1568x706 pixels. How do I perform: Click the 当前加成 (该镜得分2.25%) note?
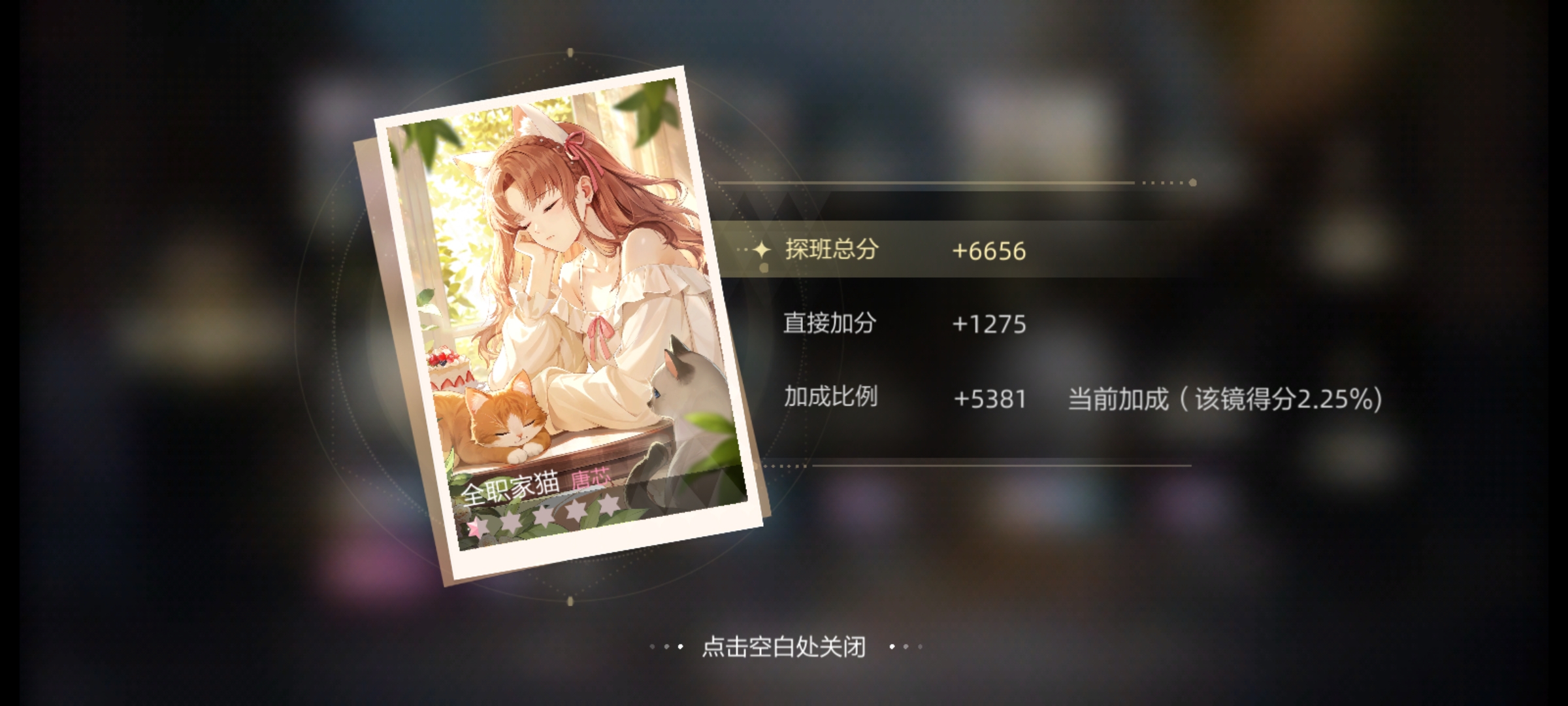click(x=1225, y=399)
